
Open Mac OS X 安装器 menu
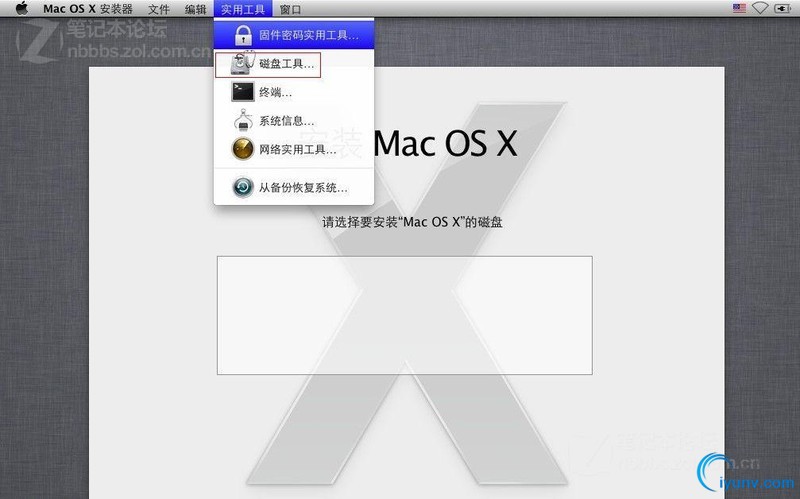(x=88, y=9)
